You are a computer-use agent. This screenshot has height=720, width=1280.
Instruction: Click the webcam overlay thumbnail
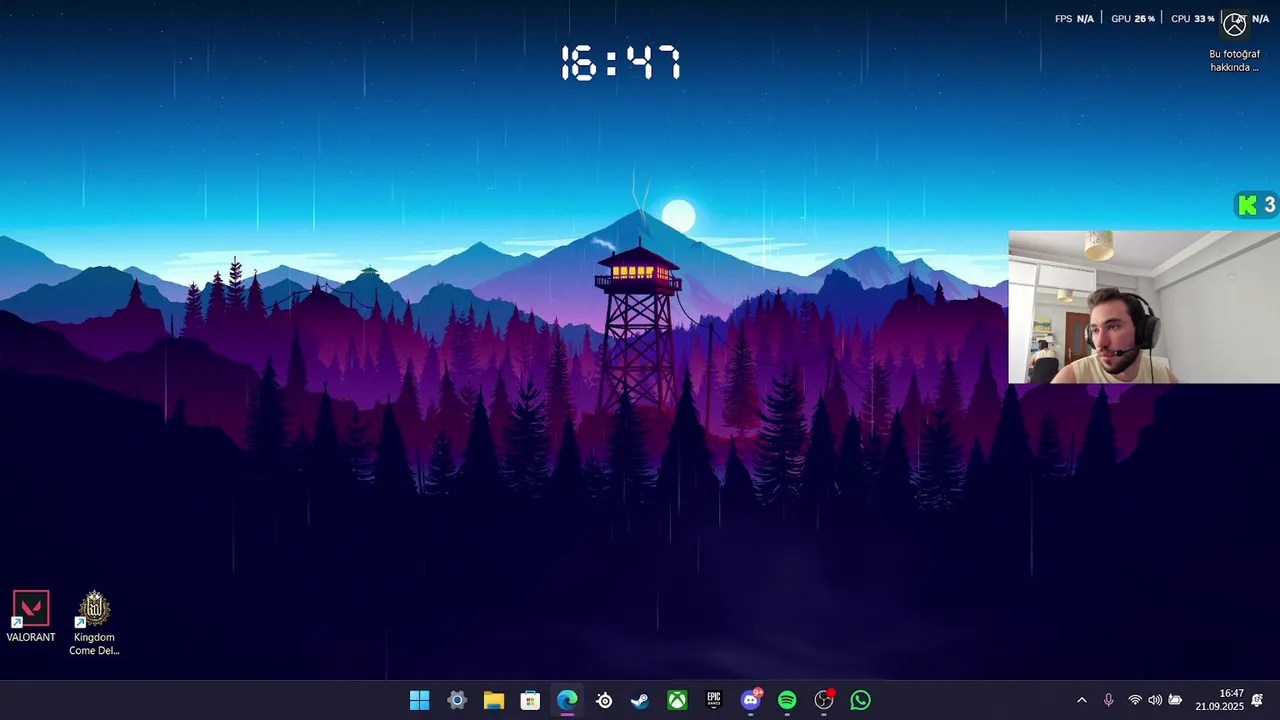[x=1144, y=307]
